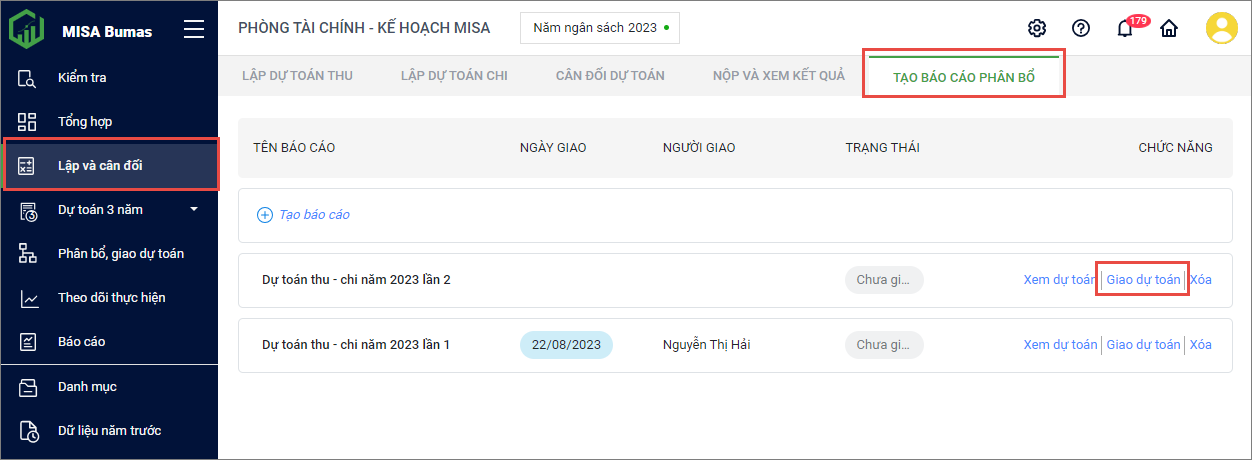The height and width of the screenshot is (460, 1252).
Task: Delete the lần 1 report with Xóa
Action: (x=1201, y=345)
